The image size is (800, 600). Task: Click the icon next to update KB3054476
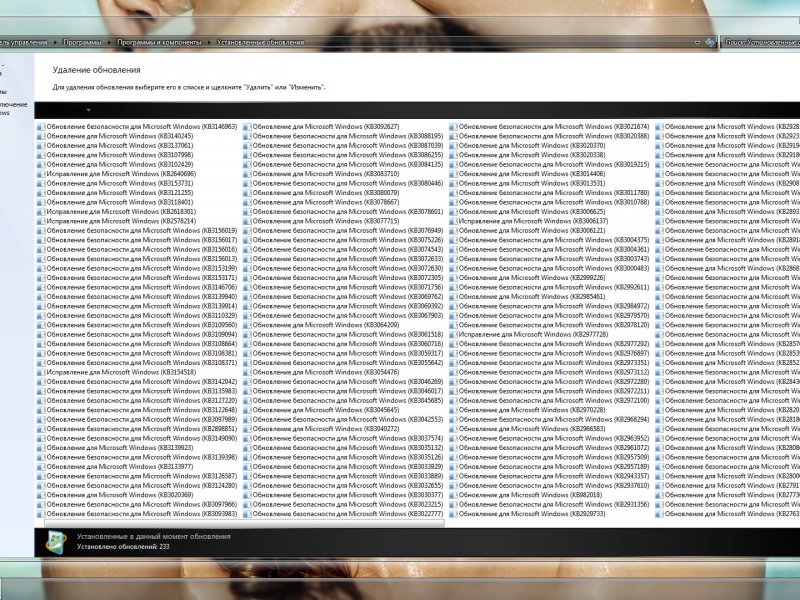point(247,372)
